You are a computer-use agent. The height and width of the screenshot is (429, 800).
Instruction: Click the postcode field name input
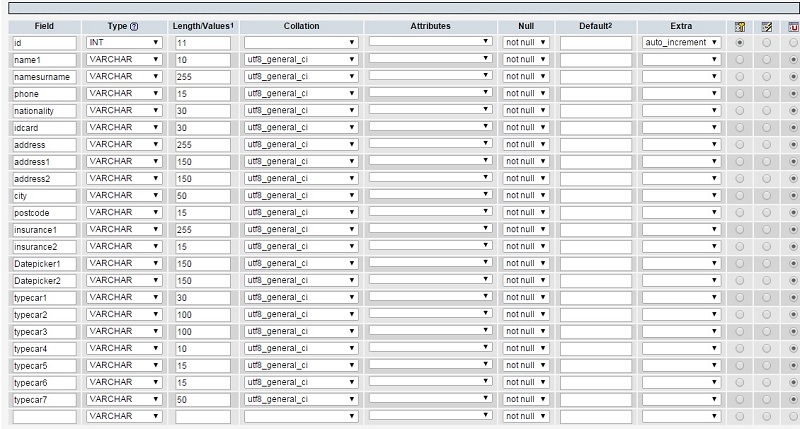44,213
